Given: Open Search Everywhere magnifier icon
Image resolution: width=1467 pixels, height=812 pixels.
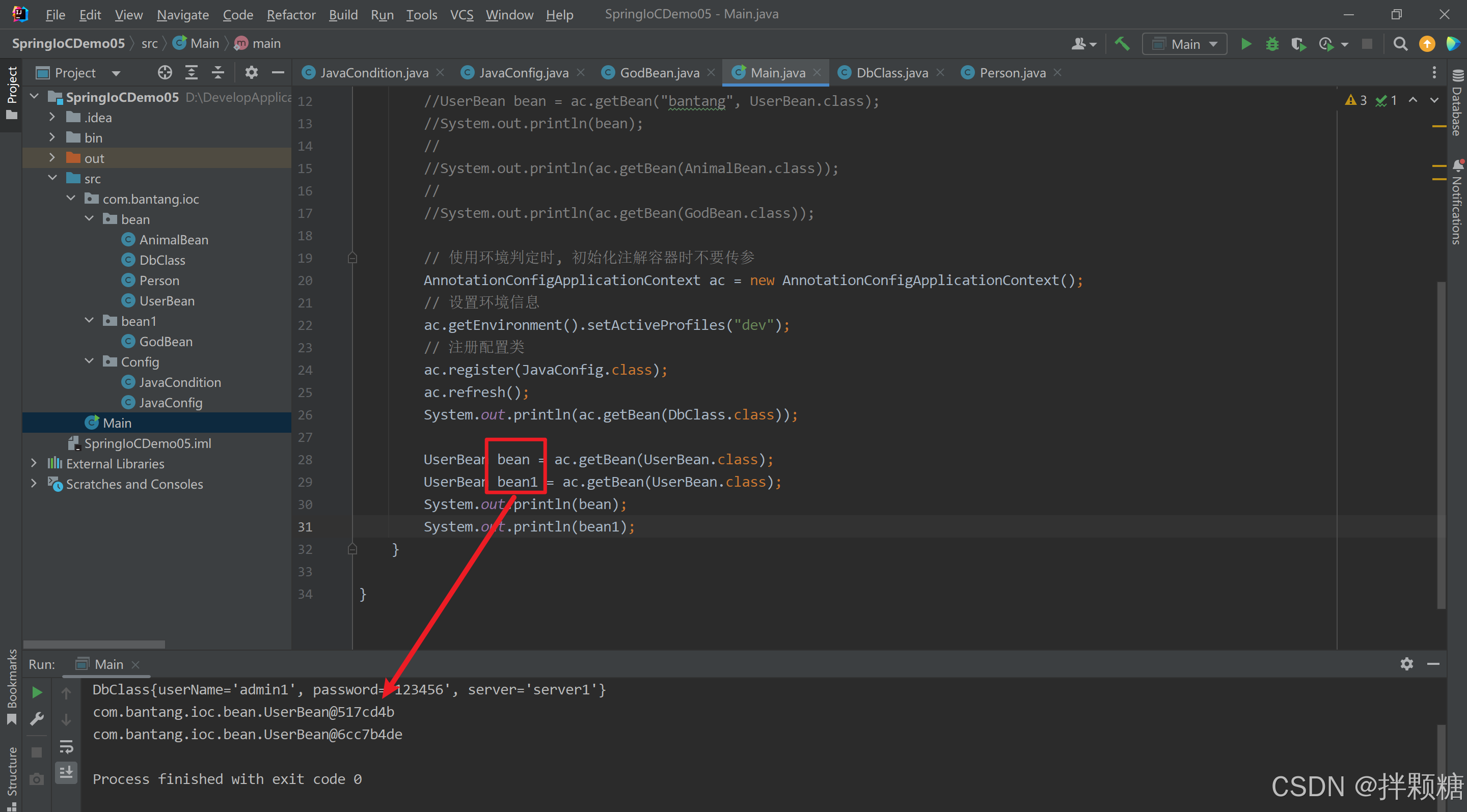Looking at the screenshot, I should tap(1400, 44).
